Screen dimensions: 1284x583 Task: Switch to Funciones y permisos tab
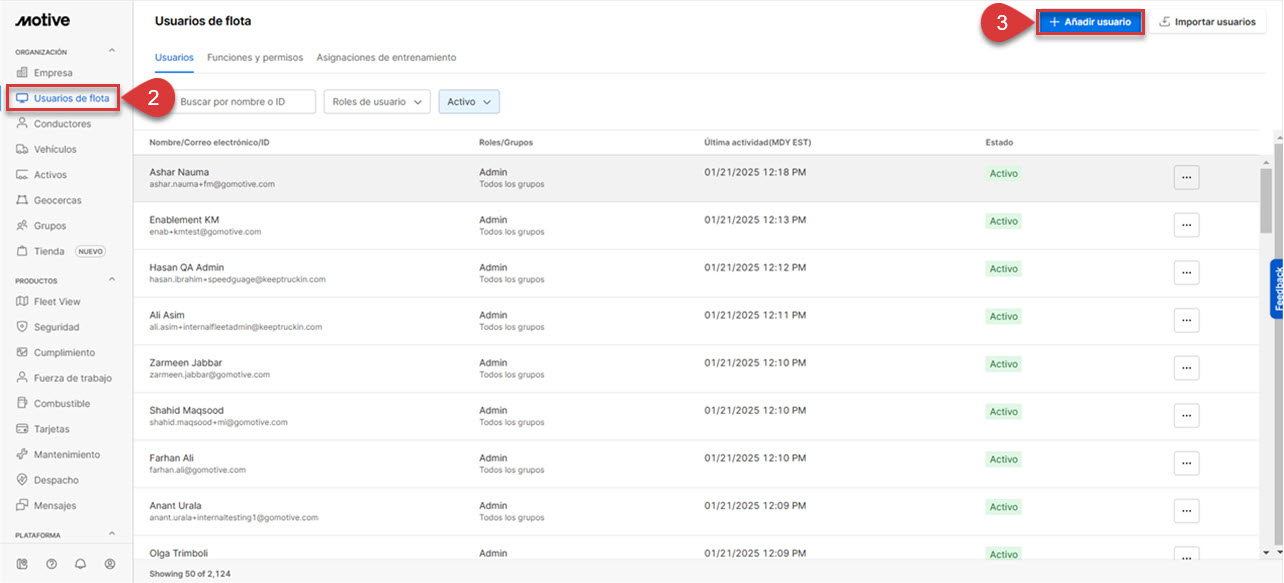point(255,58)
